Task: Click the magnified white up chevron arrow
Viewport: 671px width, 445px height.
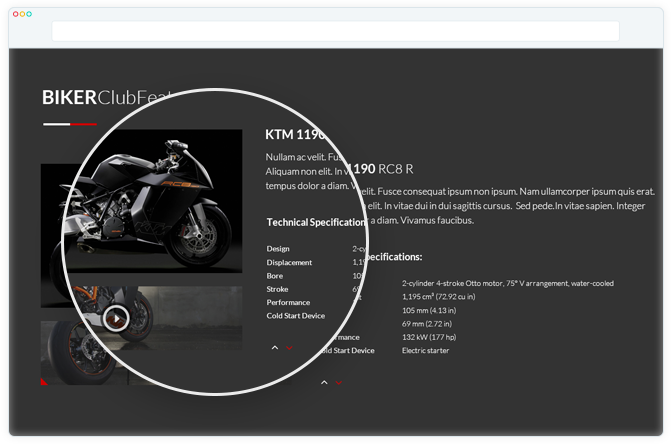Action: tap(275, 348)
